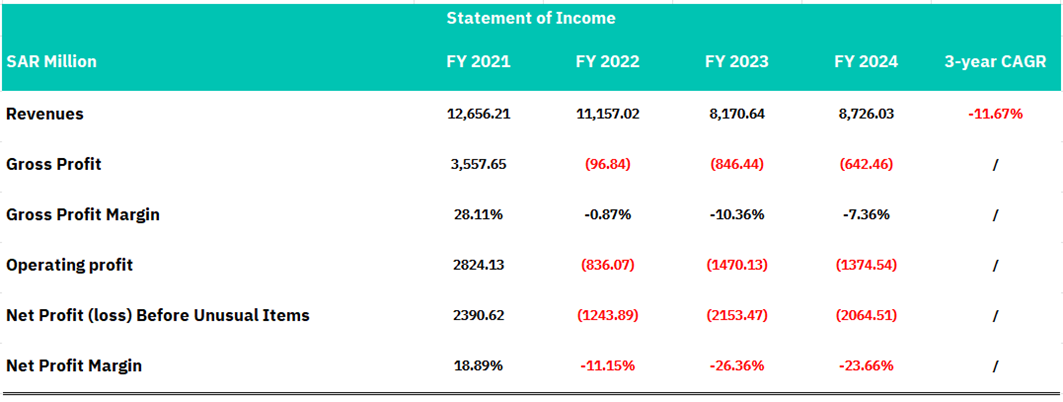Select the FY 2024 net loss (2064.51)
This screenshot has width=1063, height=402.
[x=866, y=315]
